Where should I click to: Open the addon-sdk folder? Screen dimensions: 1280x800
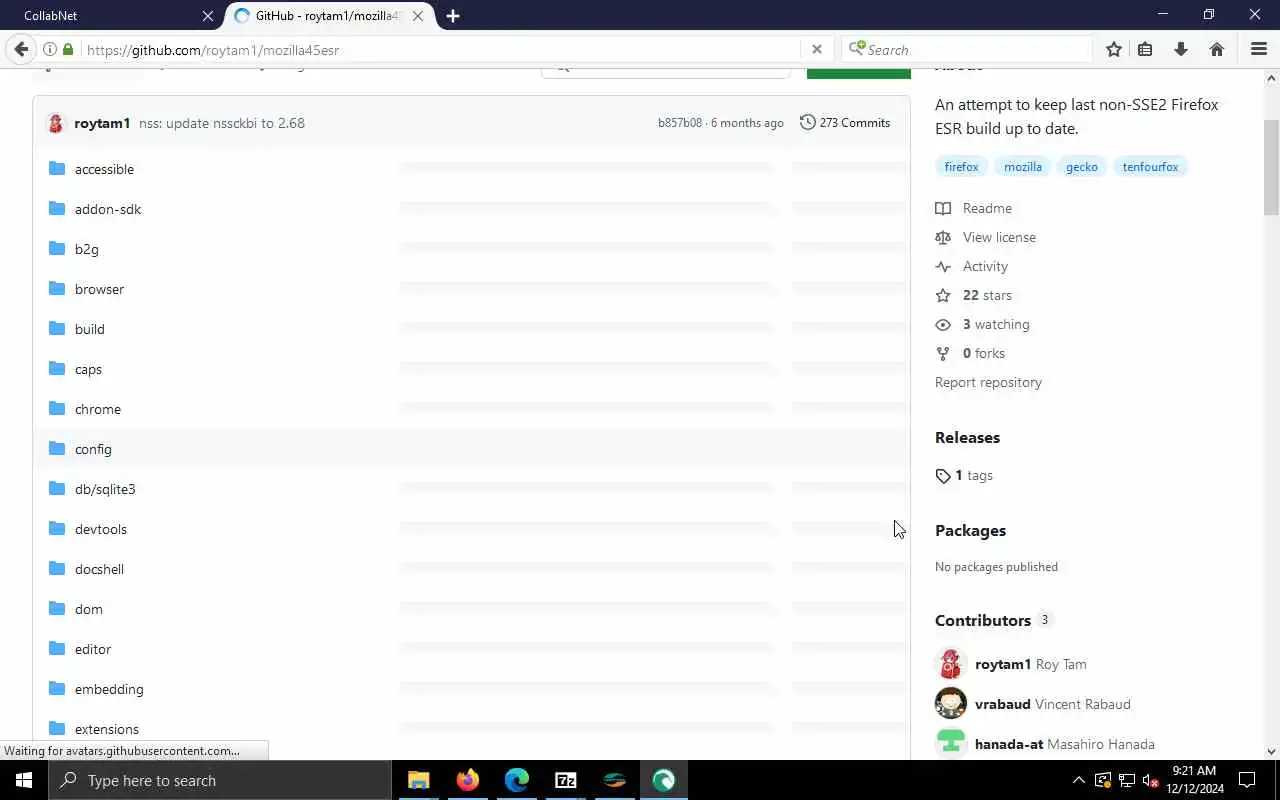[108, 209]
